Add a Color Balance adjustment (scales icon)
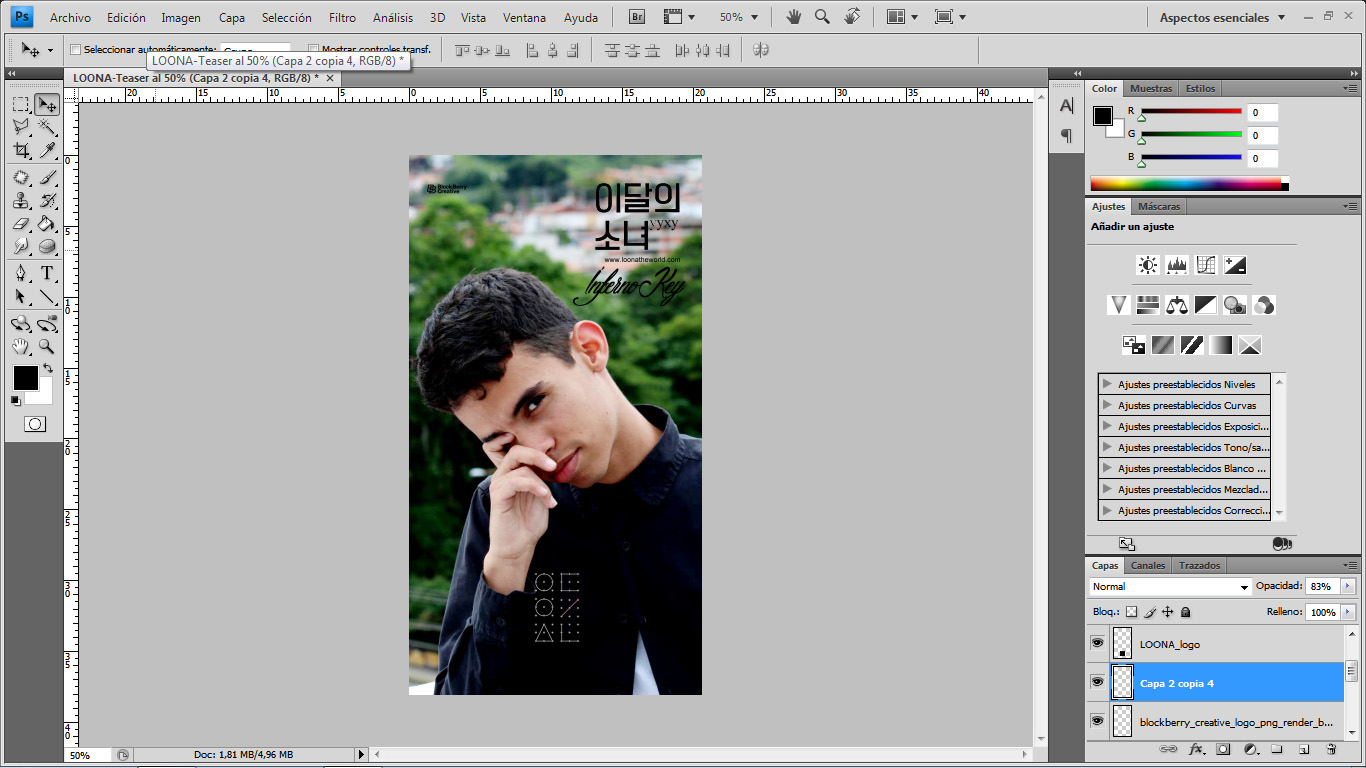Viewport: 1366px width, 768px height. point(1176,305)
